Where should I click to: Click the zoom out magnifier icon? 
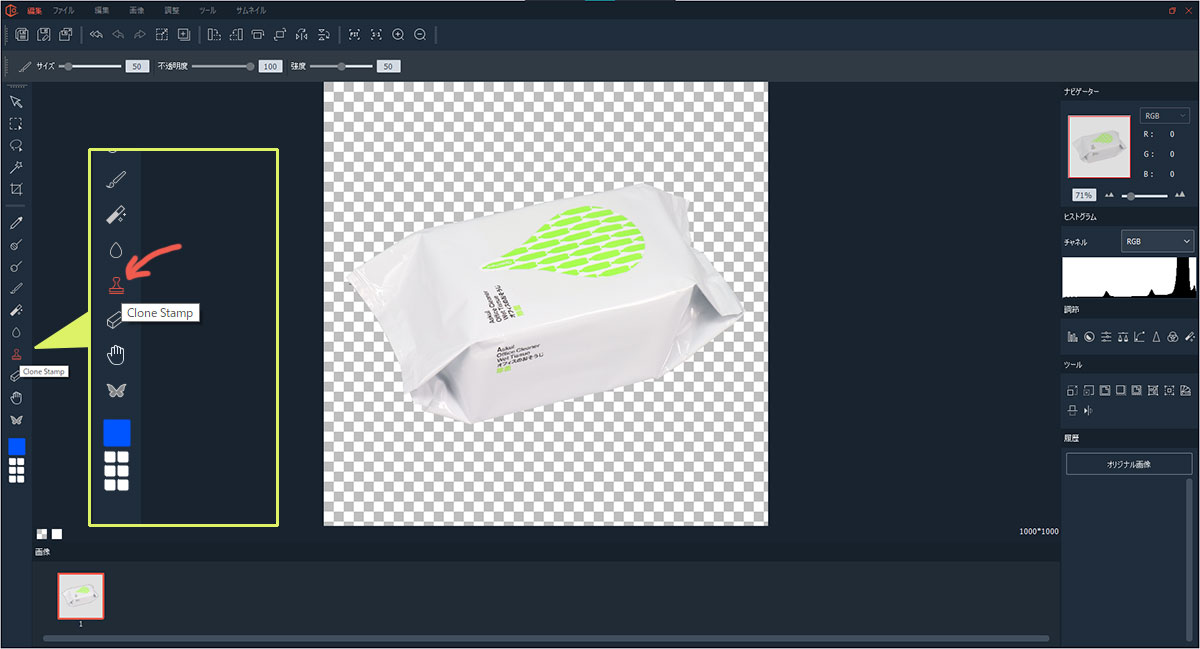420,35
